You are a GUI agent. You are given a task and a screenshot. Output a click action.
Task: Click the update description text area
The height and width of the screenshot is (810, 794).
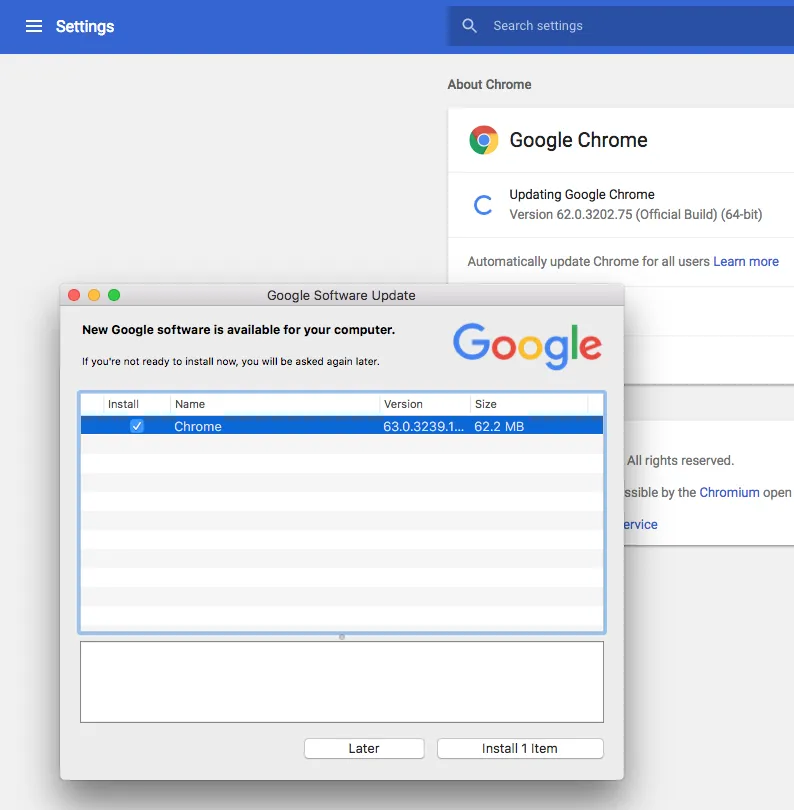point(341,682)
